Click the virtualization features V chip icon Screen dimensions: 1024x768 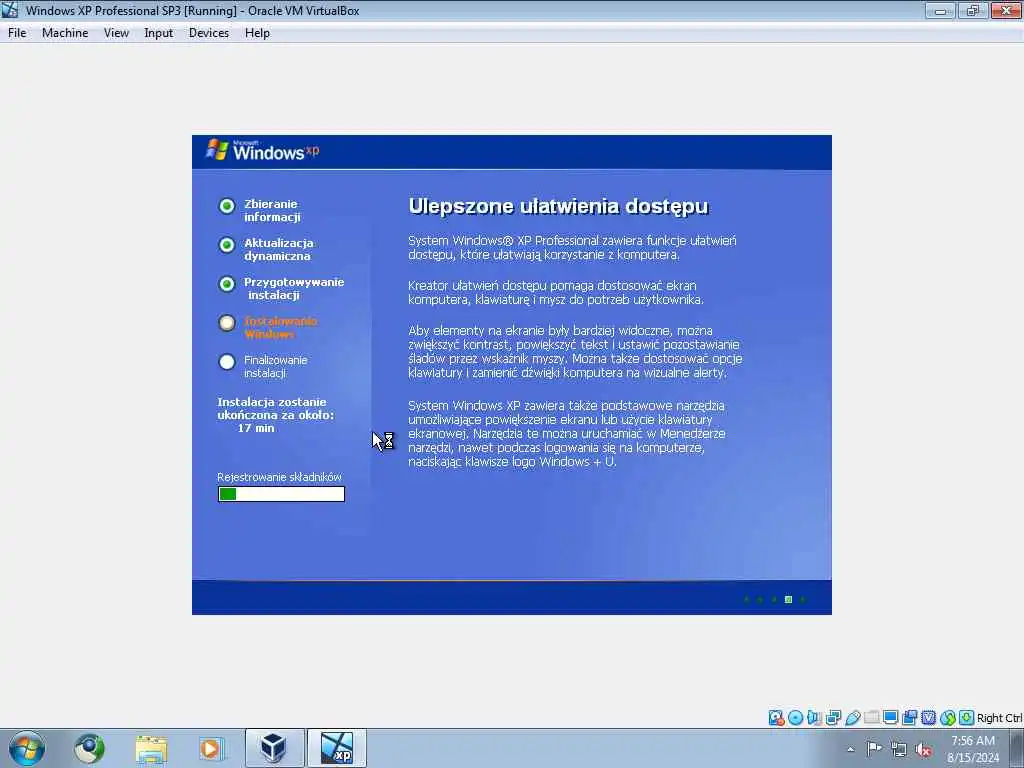coord(928,718)
